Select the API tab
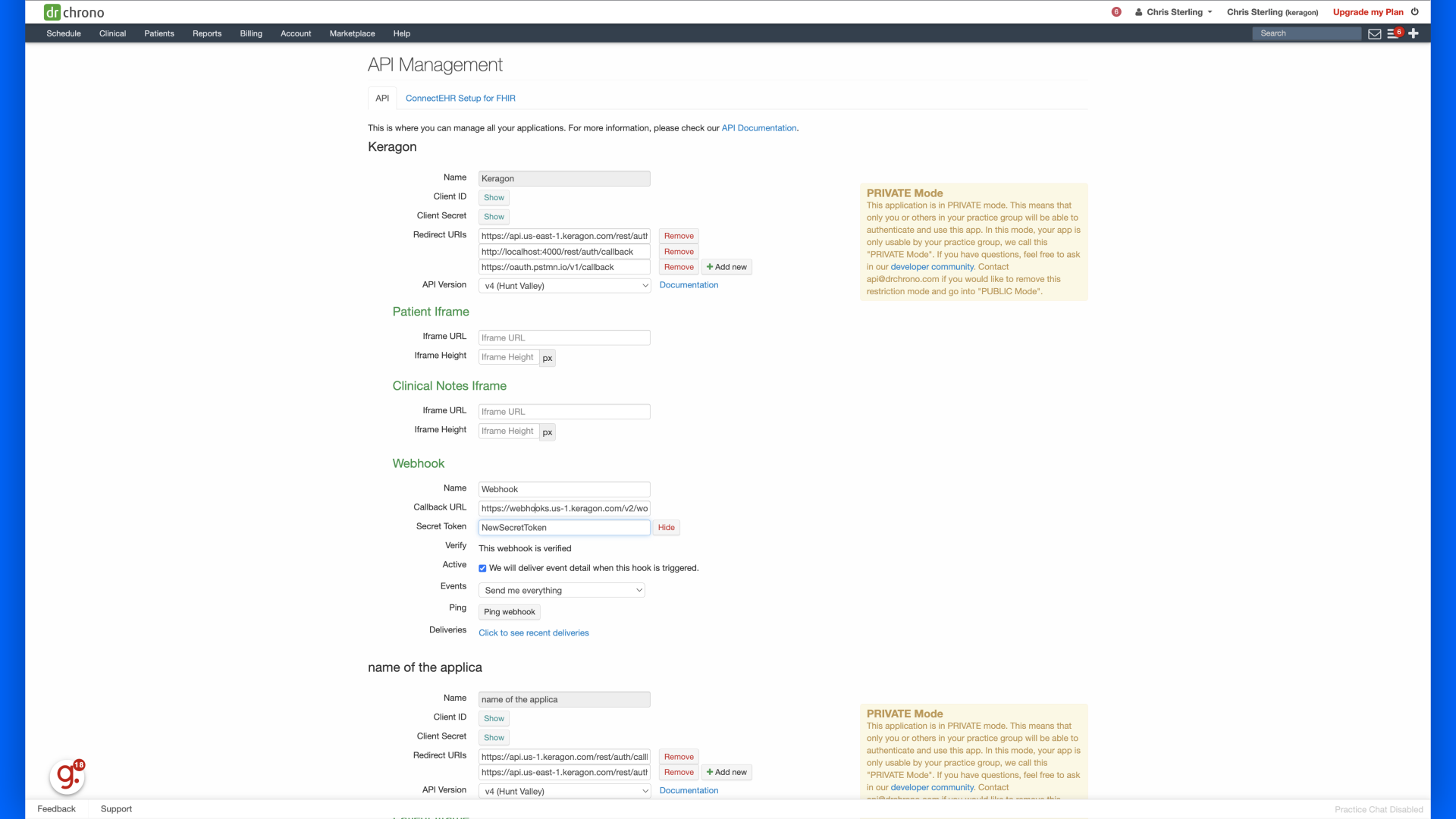The image size is (1456, 819). coord(382,98)
